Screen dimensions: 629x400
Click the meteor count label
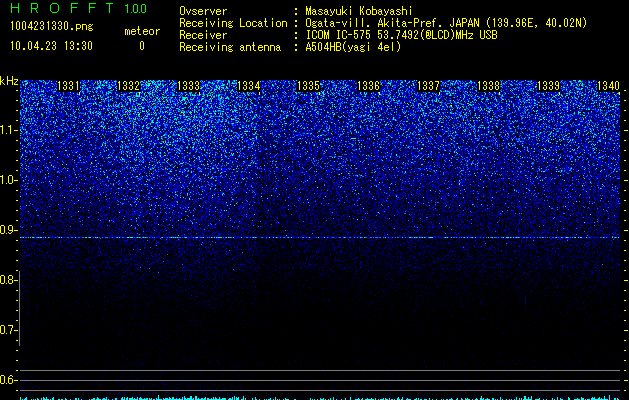142,31
